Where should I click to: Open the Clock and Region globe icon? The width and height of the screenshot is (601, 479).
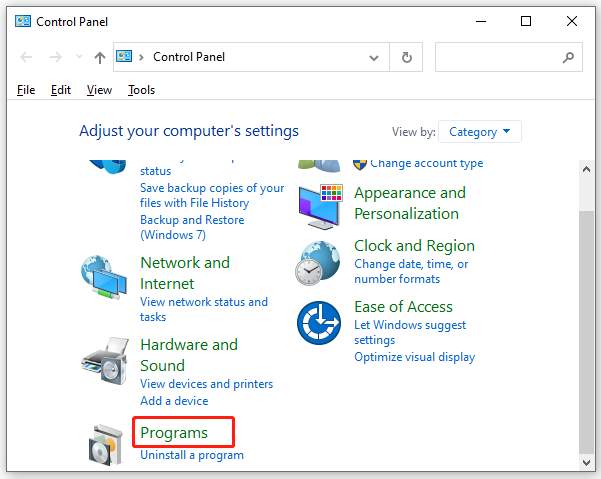[318, 263]
